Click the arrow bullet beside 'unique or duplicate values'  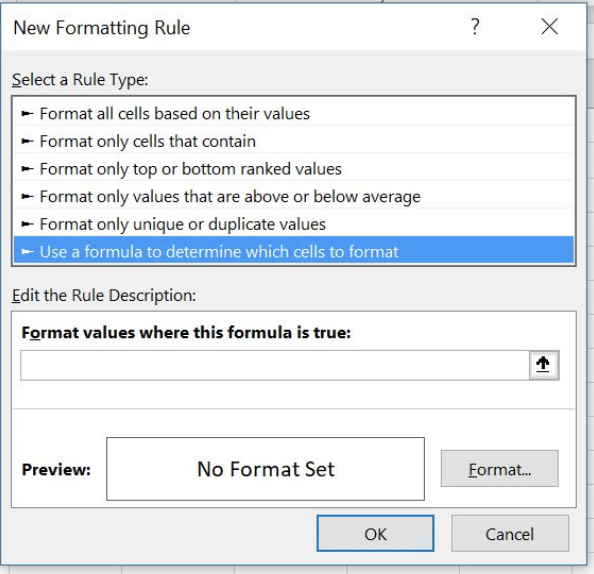tap(27, 224)
